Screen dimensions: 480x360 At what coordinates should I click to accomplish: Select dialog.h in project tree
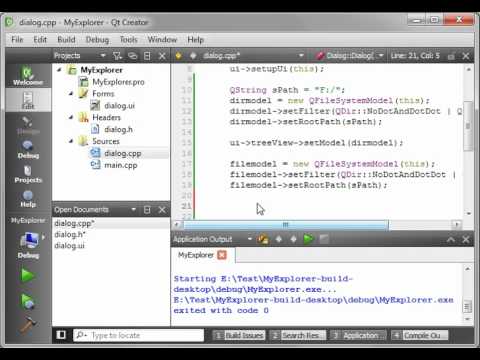coord(118,129)
